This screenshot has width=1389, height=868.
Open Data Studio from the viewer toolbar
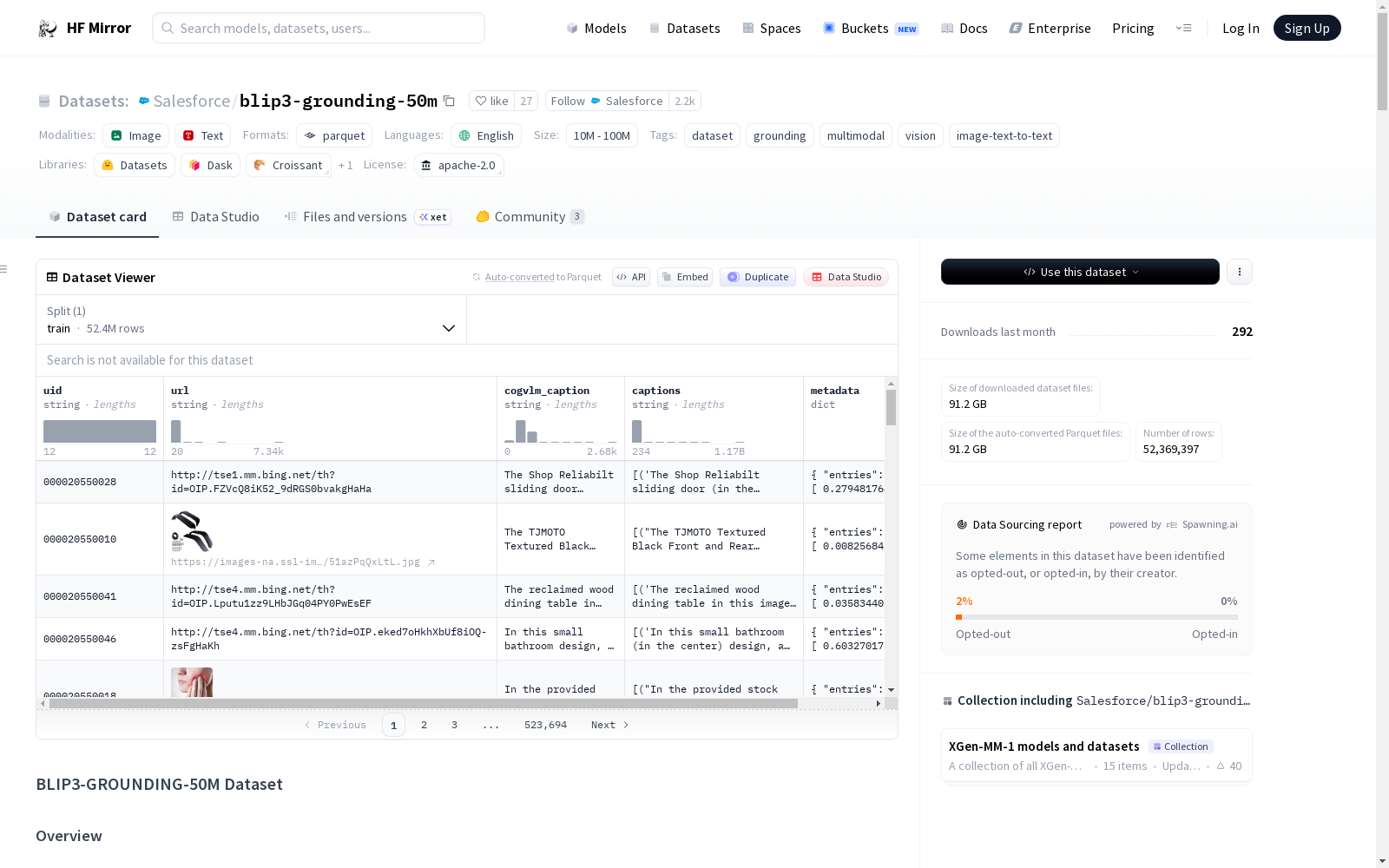[846, 277]
